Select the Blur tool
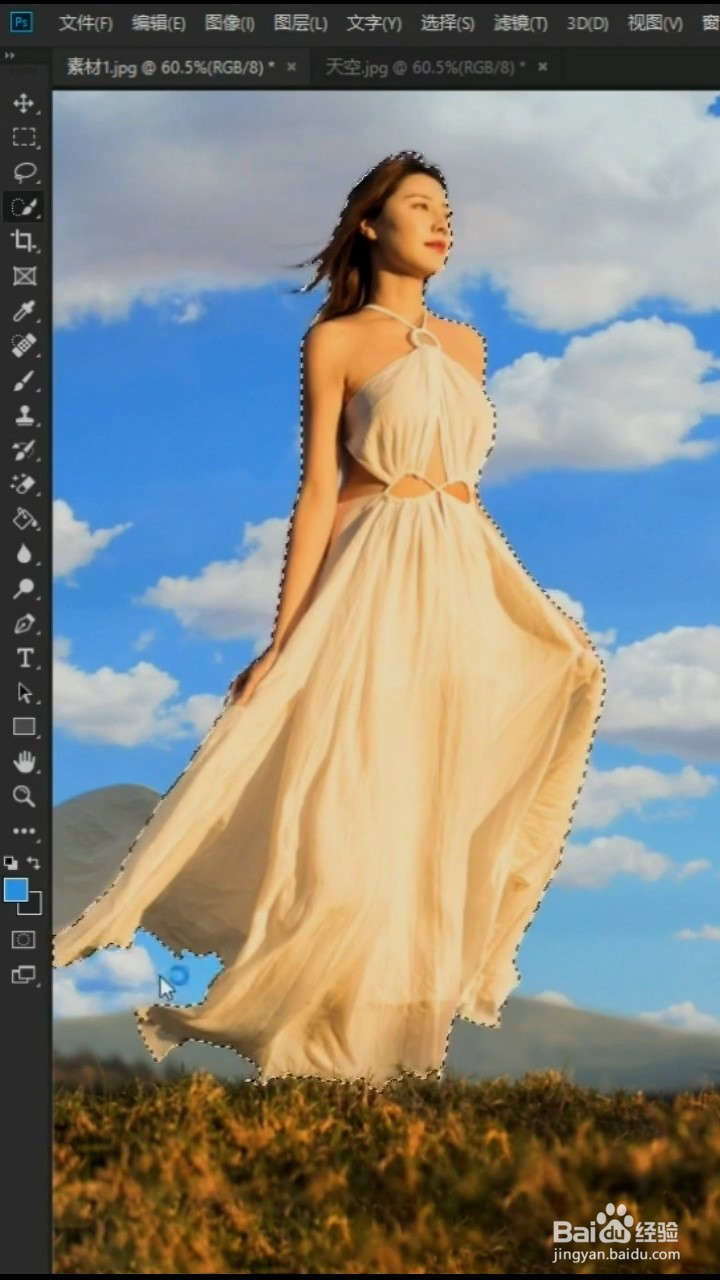 24,554
